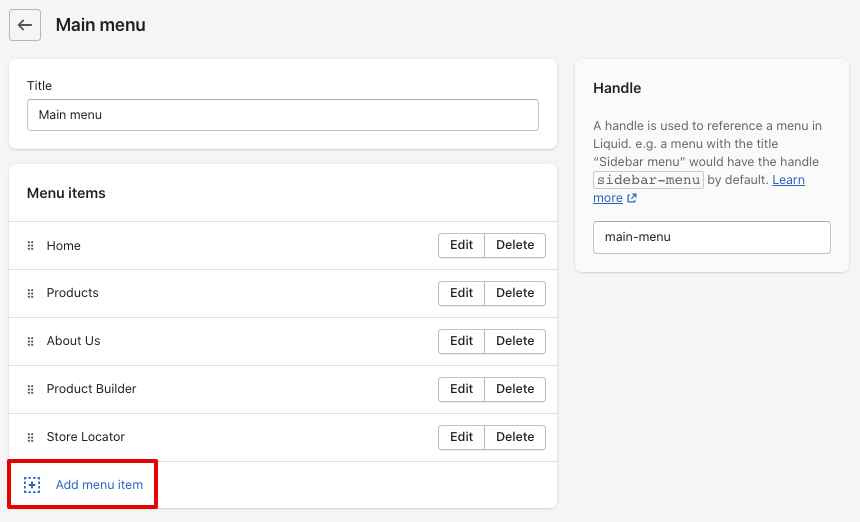This screenshot has width=860, height=522.
Task: Edit the Product Builder menu item
Action: 461,389
